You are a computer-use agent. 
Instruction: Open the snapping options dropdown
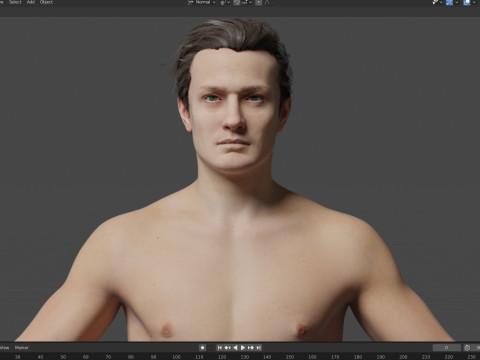click(x=247, y=2)
